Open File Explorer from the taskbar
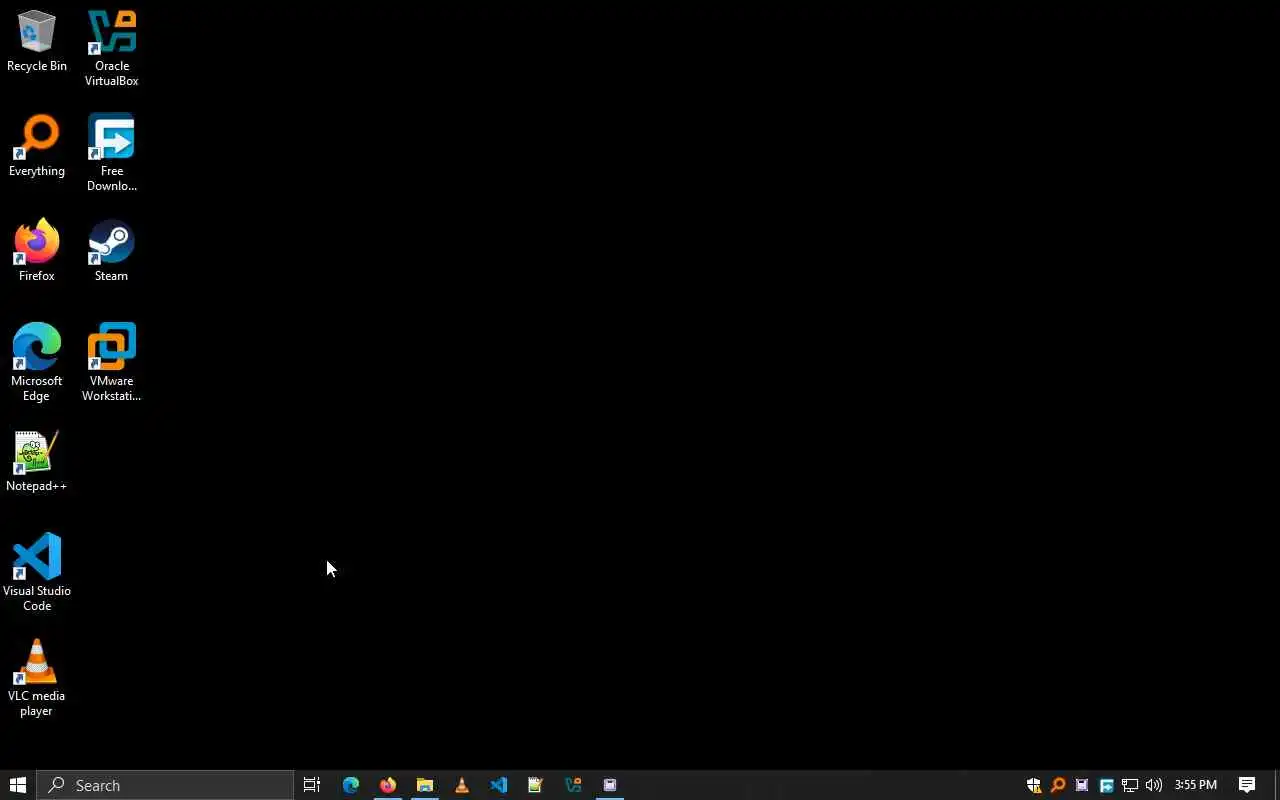Image resolution: width=1280 pixels, height=800 pixels. (425, 785)
